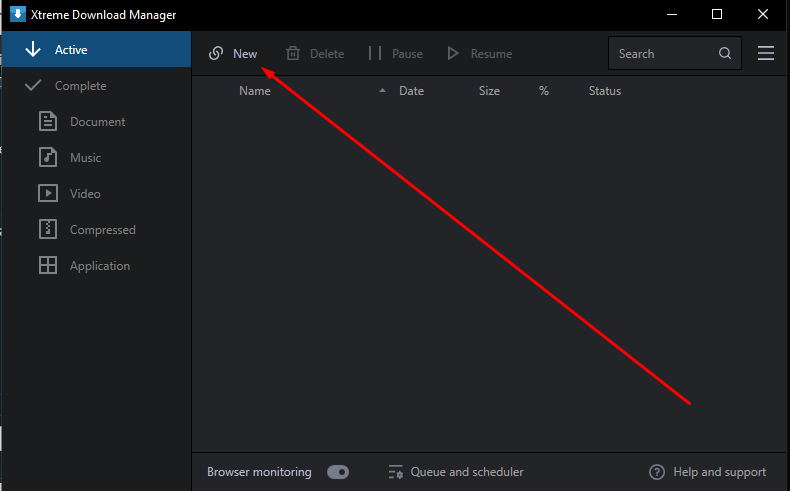Click the Pause bars icon

coord(375,53)
